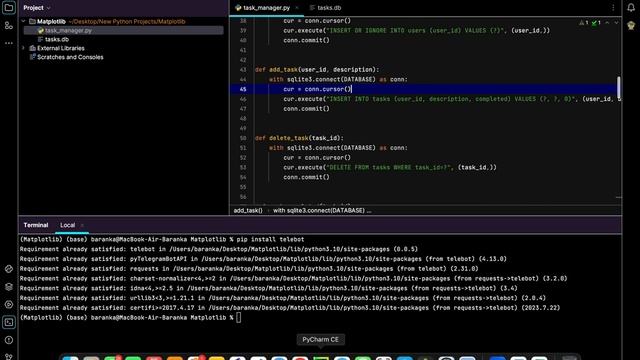Open the tool window icon below the bell
This screenshot has height=360, width=640.
click(631, 25)
